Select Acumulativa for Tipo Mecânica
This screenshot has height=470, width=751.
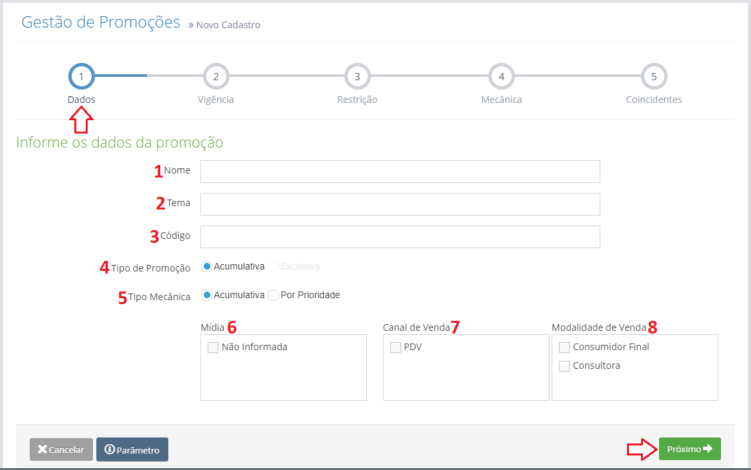click(206, 295)
